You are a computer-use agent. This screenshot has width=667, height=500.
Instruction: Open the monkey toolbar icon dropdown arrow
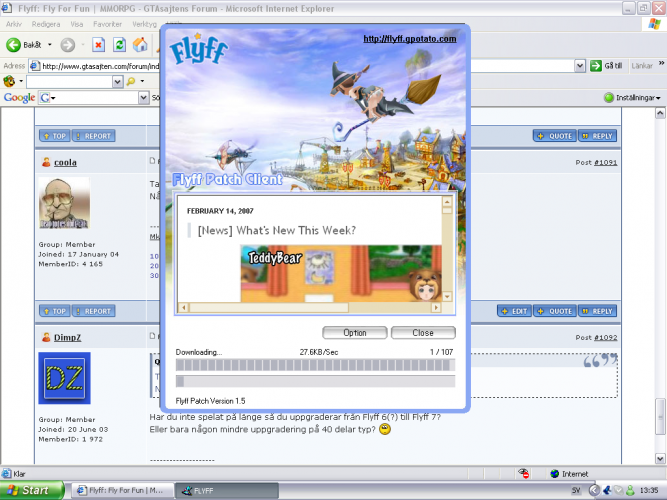coord(21,81)
